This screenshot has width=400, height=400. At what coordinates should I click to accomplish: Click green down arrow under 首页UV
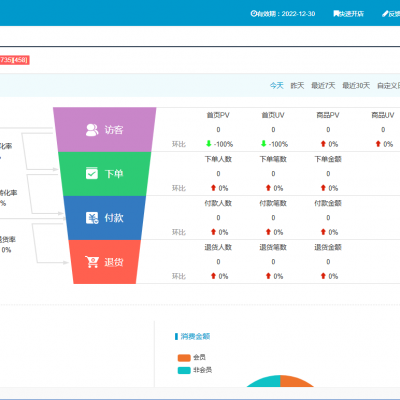264,144
